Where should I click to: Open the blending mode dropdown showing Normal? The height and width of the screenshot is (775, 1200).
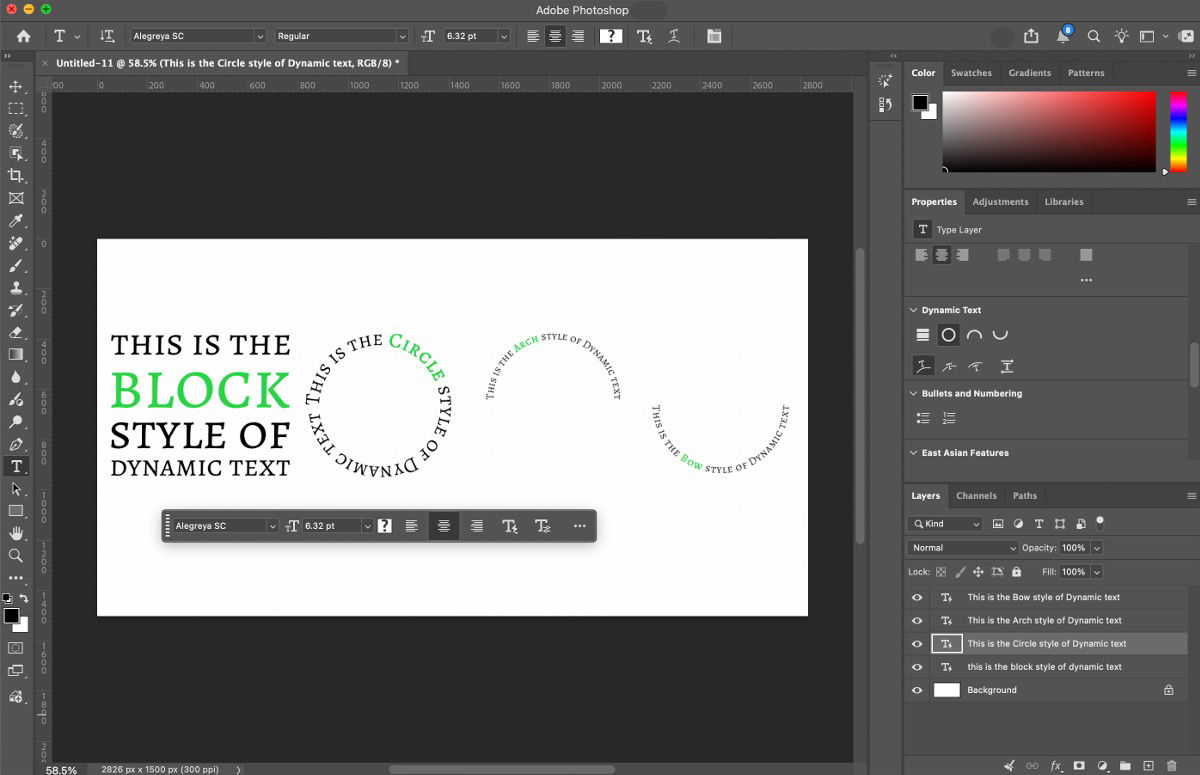962,548
